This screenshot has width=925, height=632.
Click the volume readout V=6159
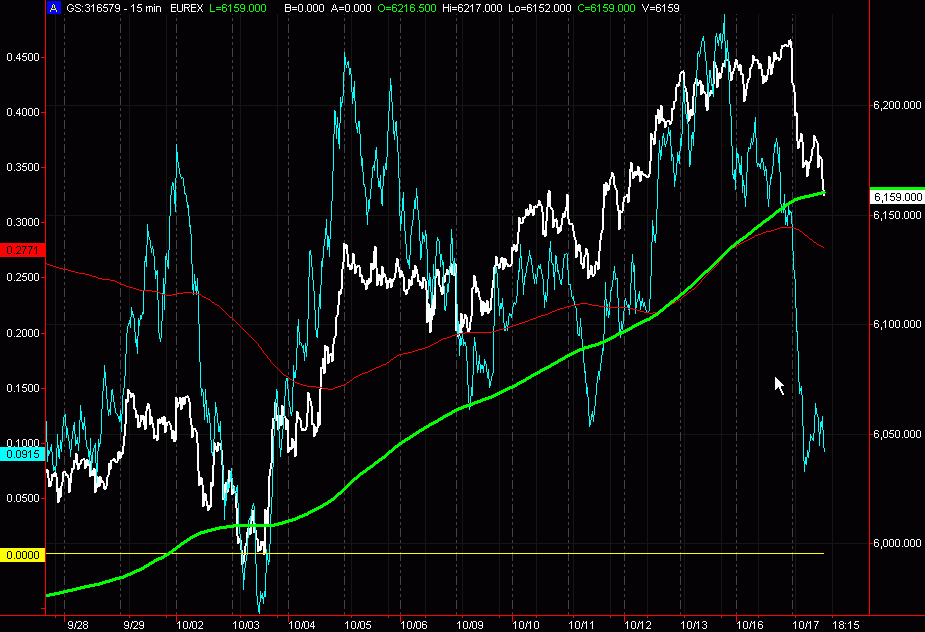pos(660,8)
